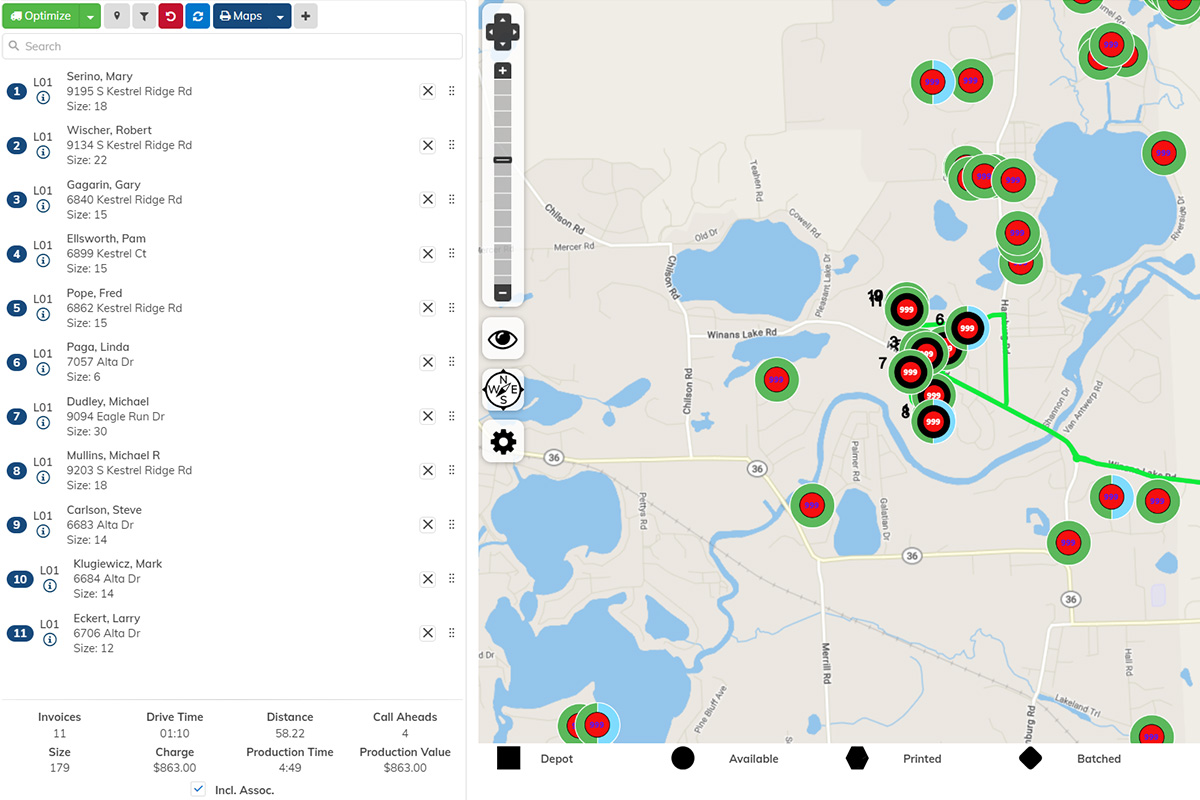
Task: Click the red undo reset icon
Action: (171, 16)
